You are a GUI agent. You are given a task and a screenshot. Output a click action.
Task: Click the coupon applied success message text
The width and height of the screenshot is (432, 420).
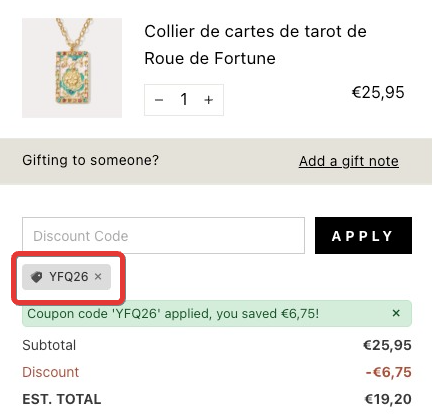[173, 314]
